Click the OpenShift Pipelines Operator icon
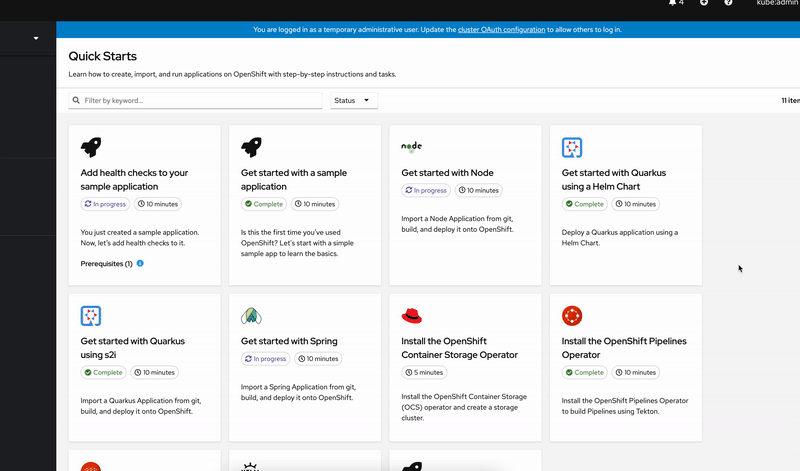The image size is (800, 471). [572, 316]
